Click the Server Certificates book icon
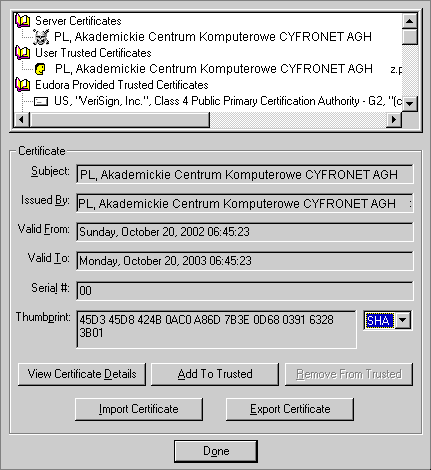This screenshot has height=470, width=431. click(x=23, y=21)
